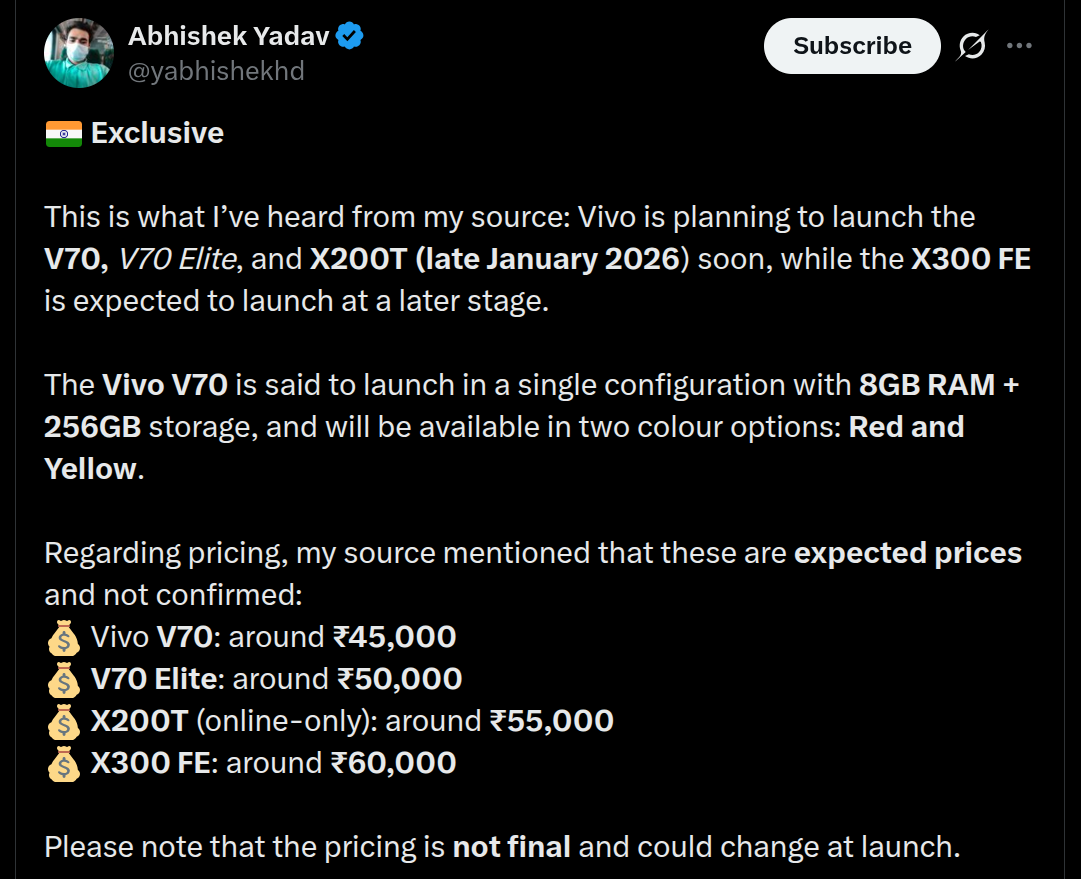Click Abhishek Yadav's profile picture

click(78, 52)
